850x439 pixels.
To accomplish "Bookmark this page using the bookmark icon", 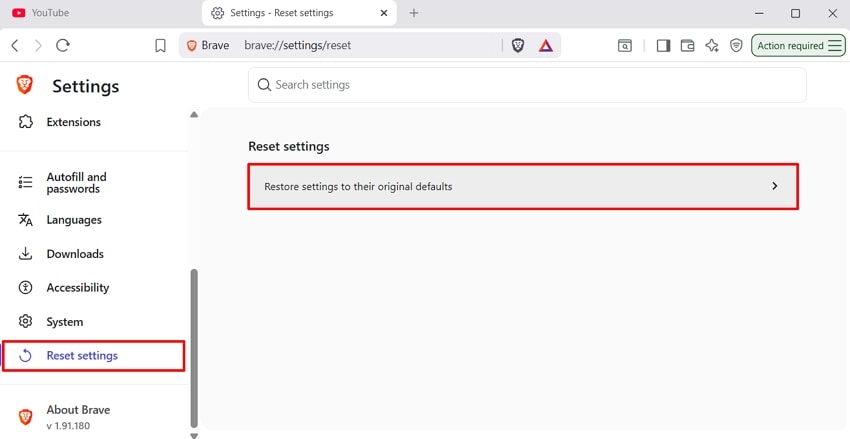I will click(160, 46).
